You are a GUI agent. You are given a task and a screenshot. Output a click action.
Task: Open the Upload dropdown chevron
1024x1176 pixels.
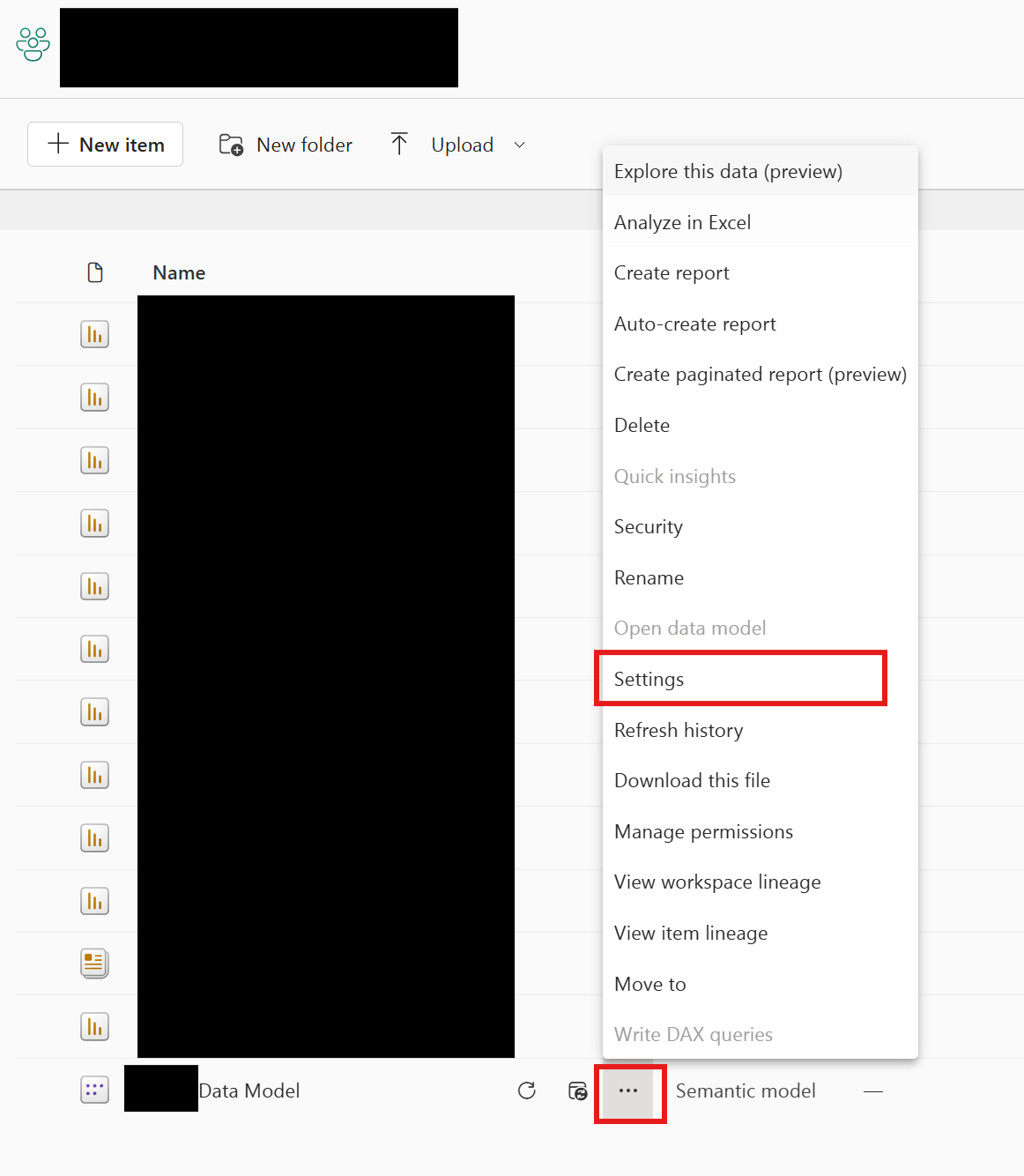519,145
